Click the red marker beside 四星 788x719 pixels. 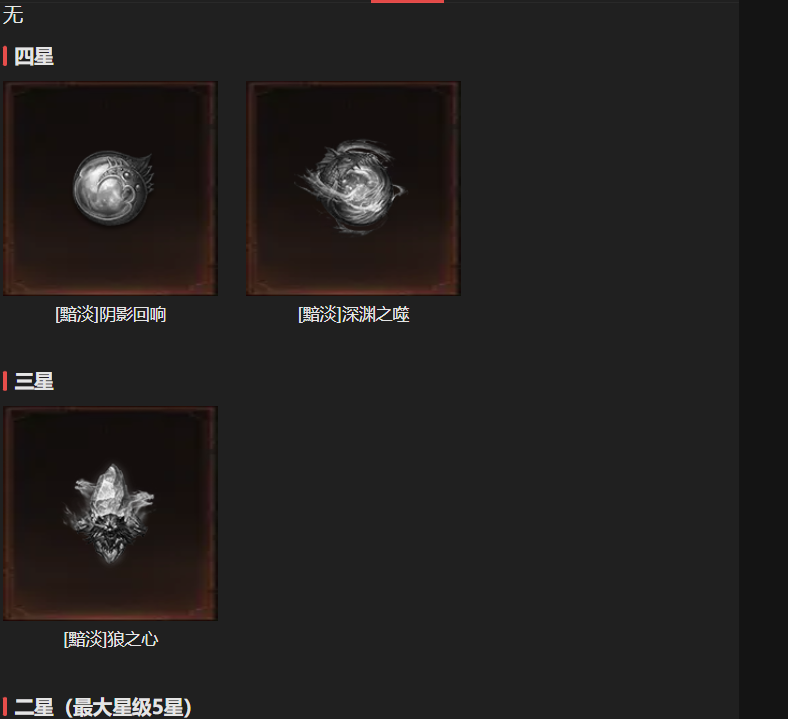(5, 56)
